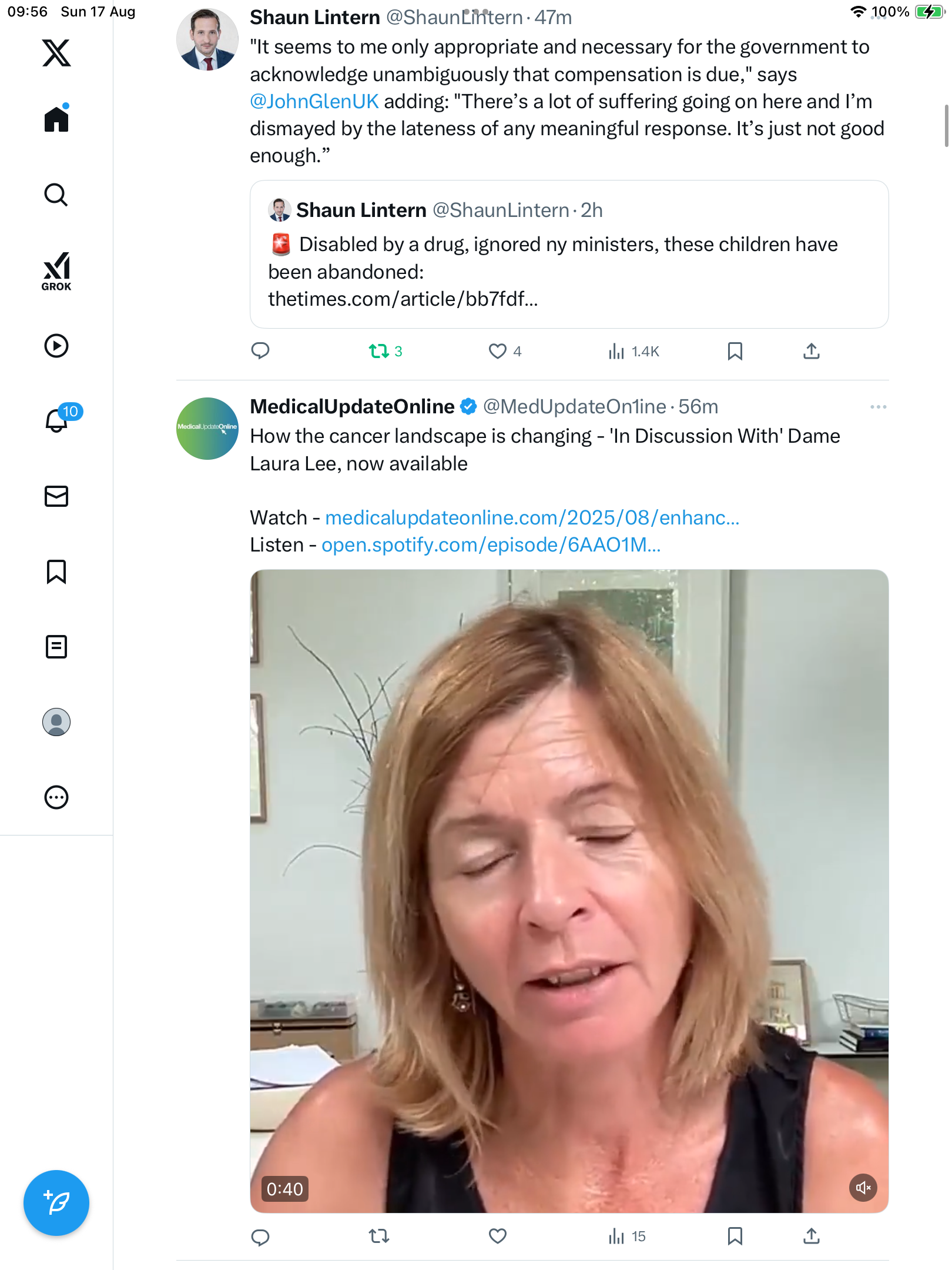952x1270 pixels.
Task: Like Shaun Lintern's post
Action: (498, 351)
